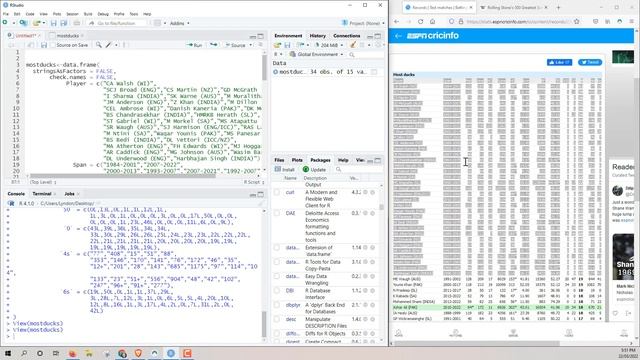Viewport: 640px width, 360px height.
Task: Open the Source button dropdown arrow
Action: click(251, 45)
